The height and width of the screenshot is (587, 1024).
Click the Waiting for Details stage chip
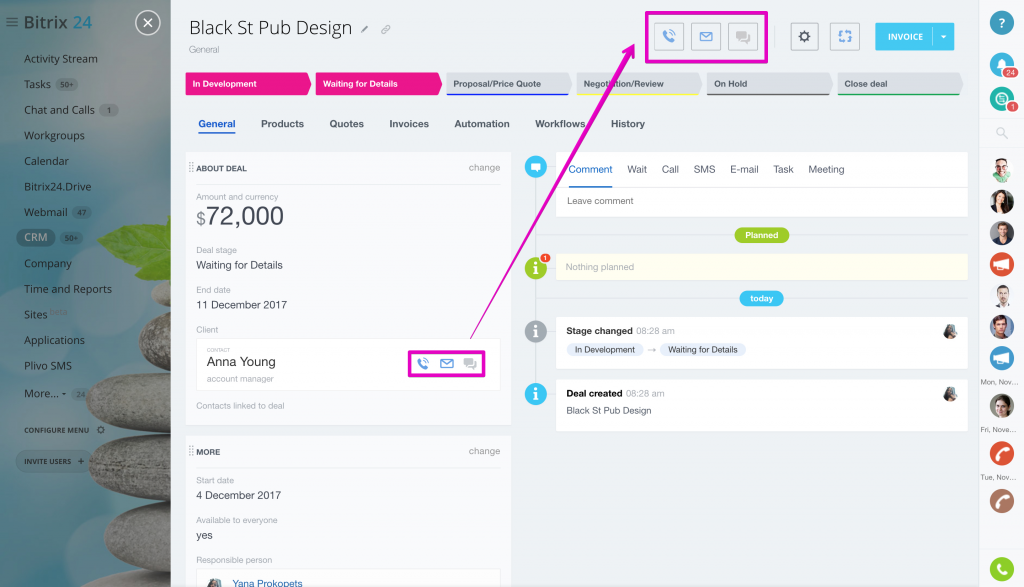[x=703, y=350]
